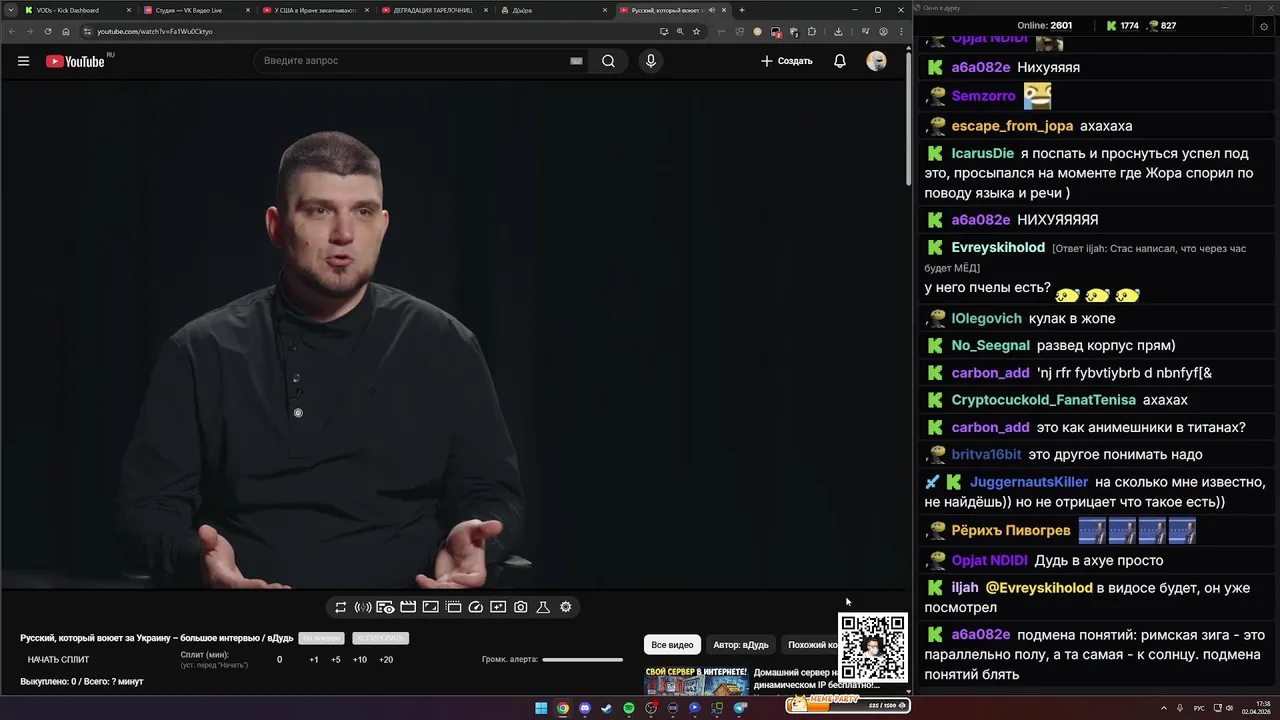
Task: Click the screen-frame icon in the player toolbar
Action: (x=430, y=607)
